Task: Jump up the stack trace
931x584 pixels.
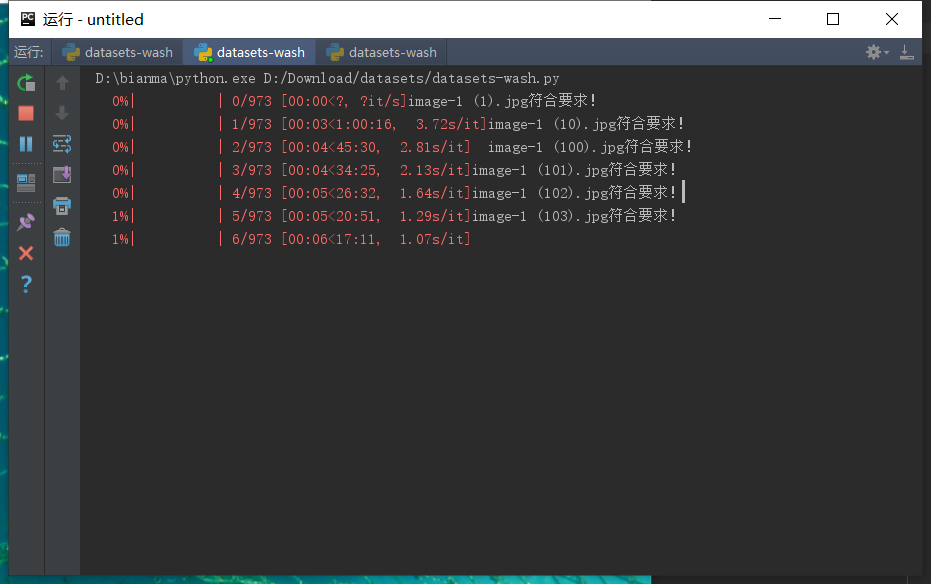Action: pyautogui.click(x=61, y=82)
